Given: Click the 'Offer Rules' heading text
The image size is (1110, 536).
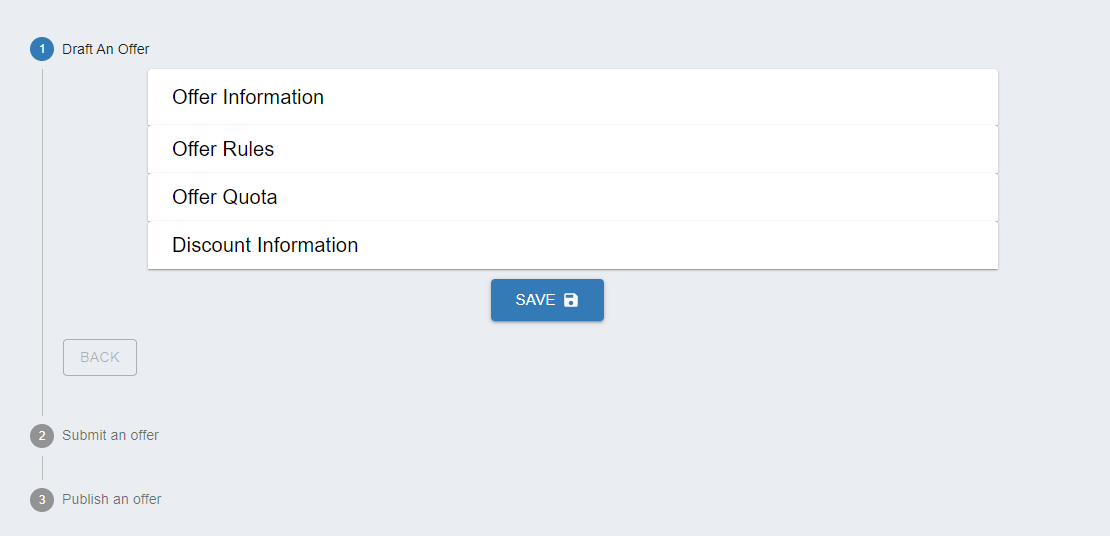Looking at the screenshot, I should pyautogui.click(x=223, y=149).
